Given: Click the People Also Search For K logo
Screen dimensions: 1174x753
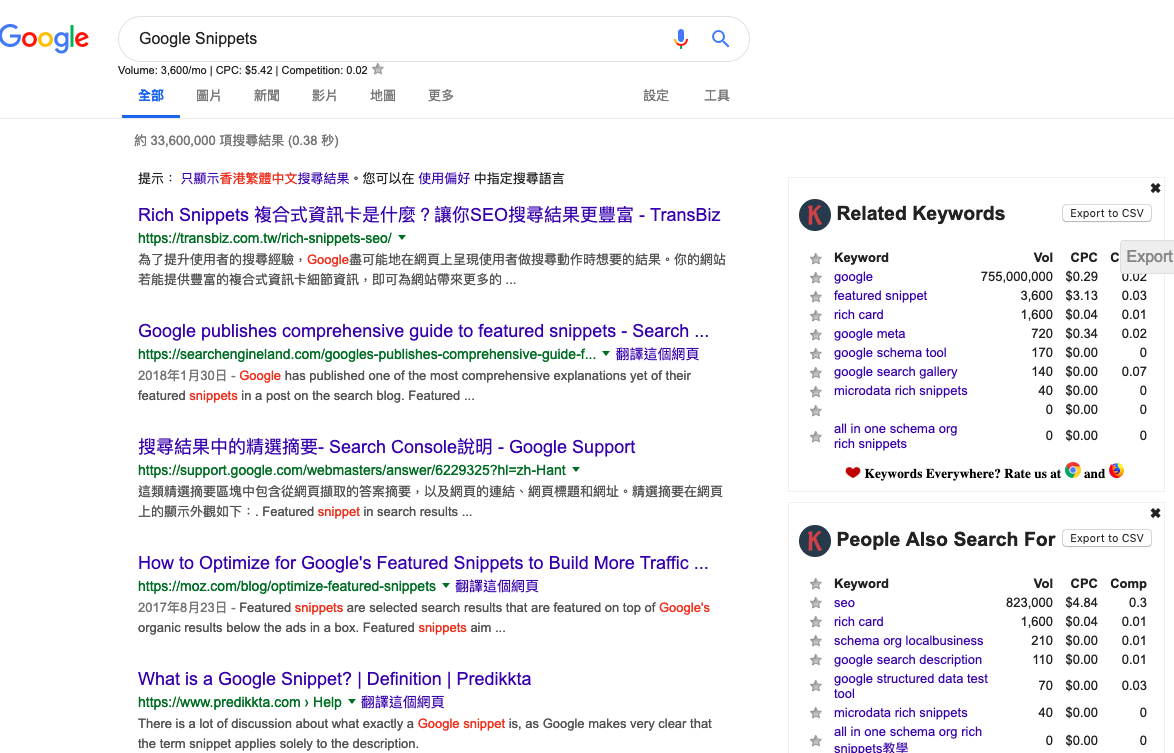Looking at the screenshot, I should [x=815, y=540].
